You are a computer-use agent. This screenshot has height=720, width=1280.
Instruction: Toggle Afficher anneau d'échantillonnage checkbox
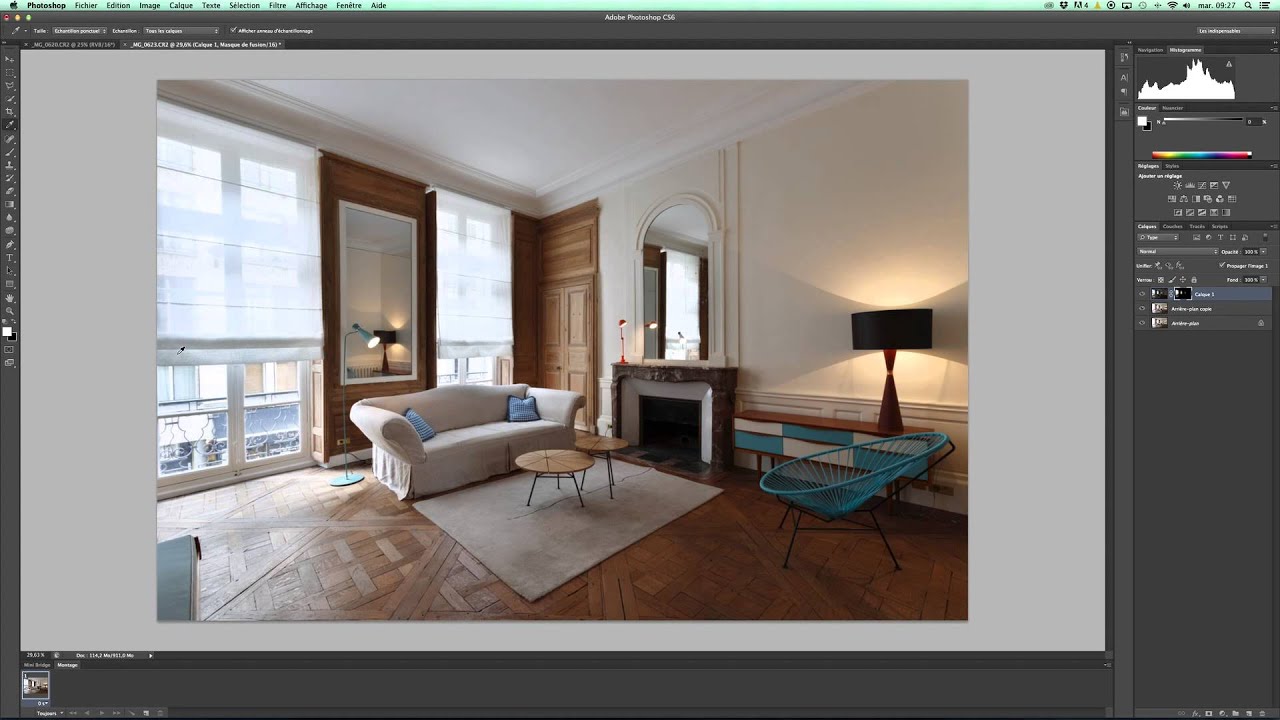(x=233, y=30)
